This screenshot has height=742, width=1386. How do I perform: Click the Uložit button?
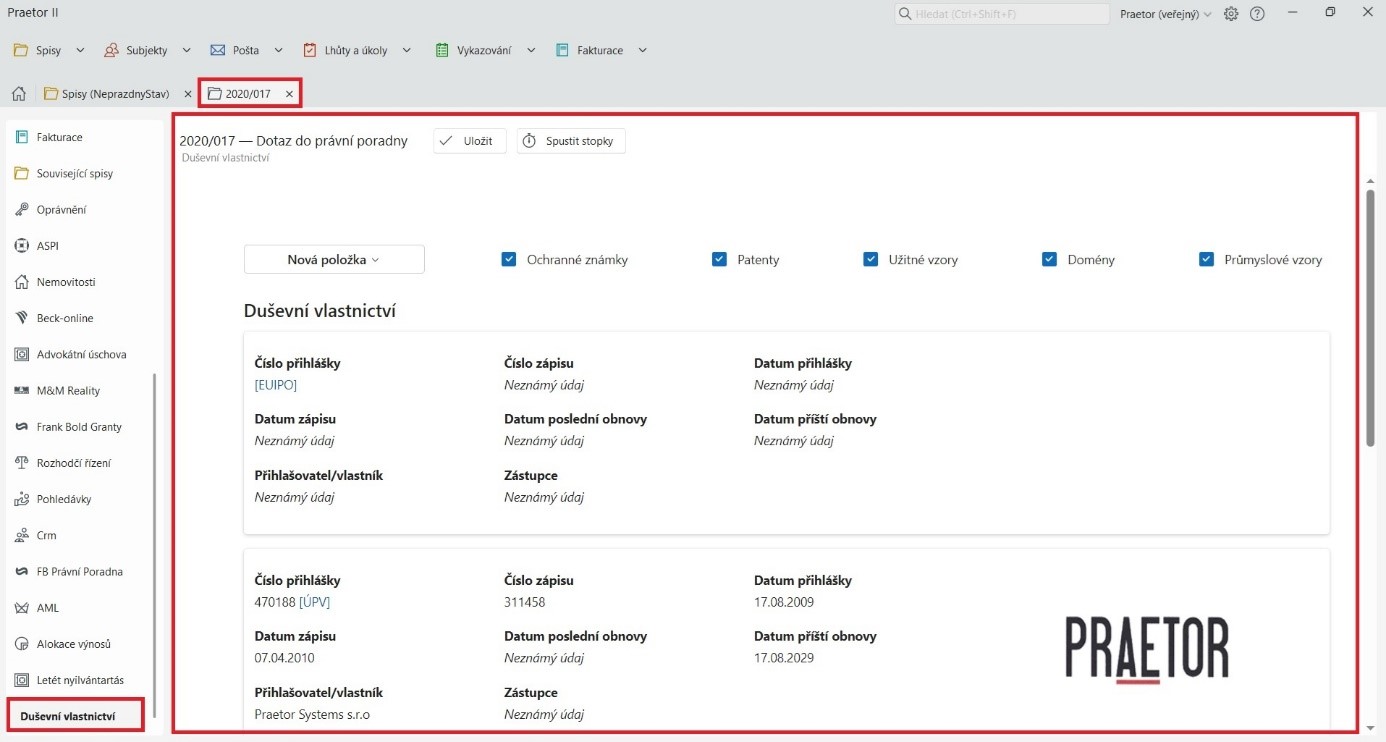coord(469,141)
